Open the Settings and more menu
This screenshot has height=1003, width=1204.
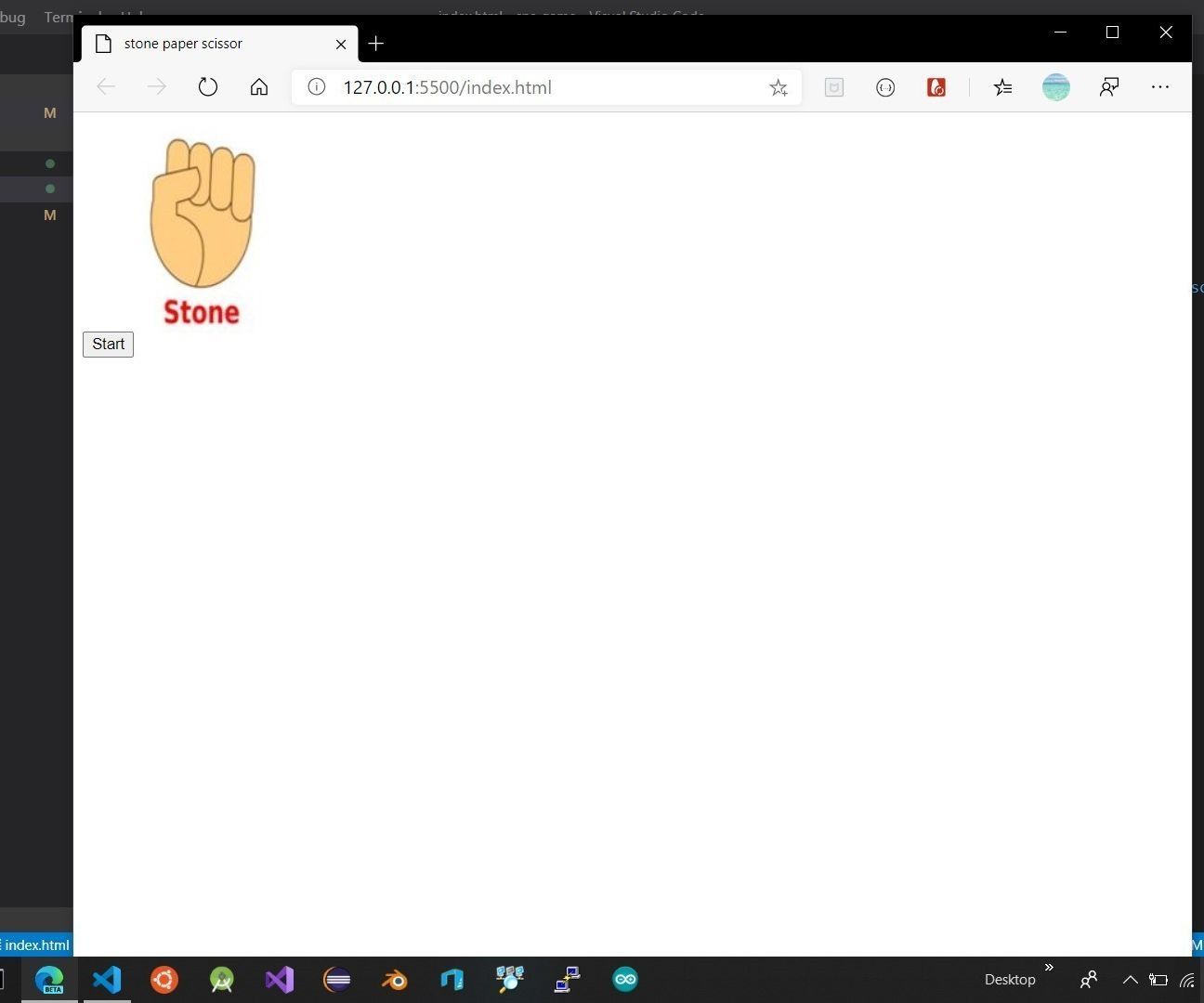(x=1159, y=86)
